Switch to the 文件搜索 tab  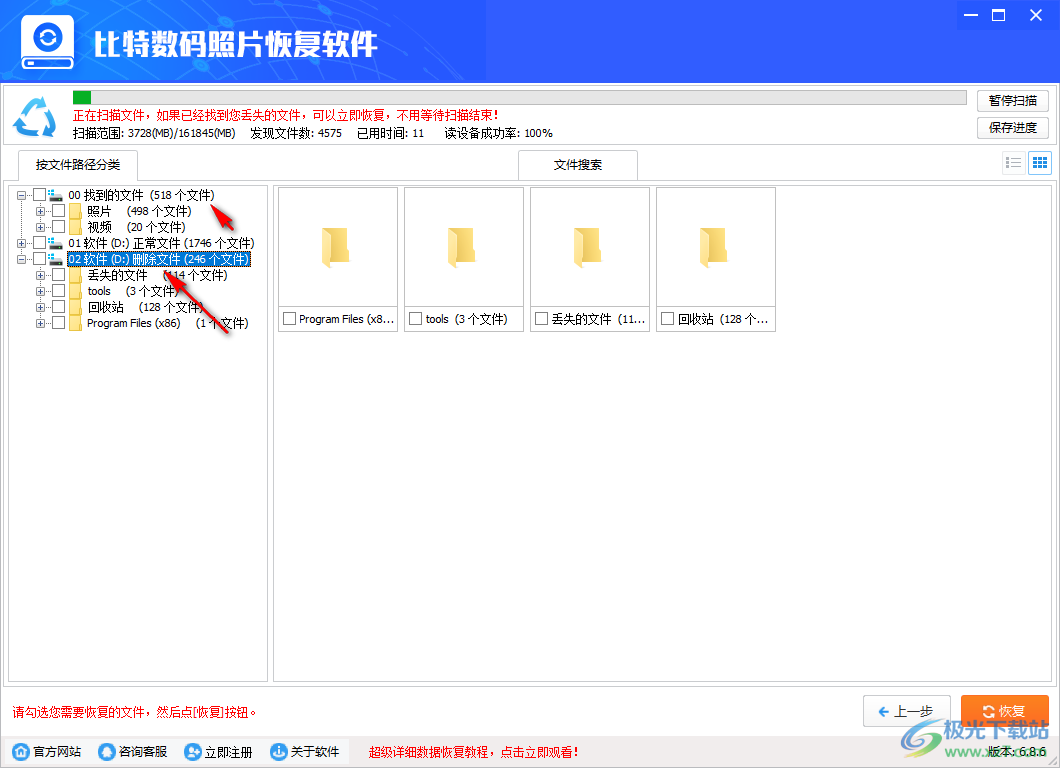click(x=577, y=165)
